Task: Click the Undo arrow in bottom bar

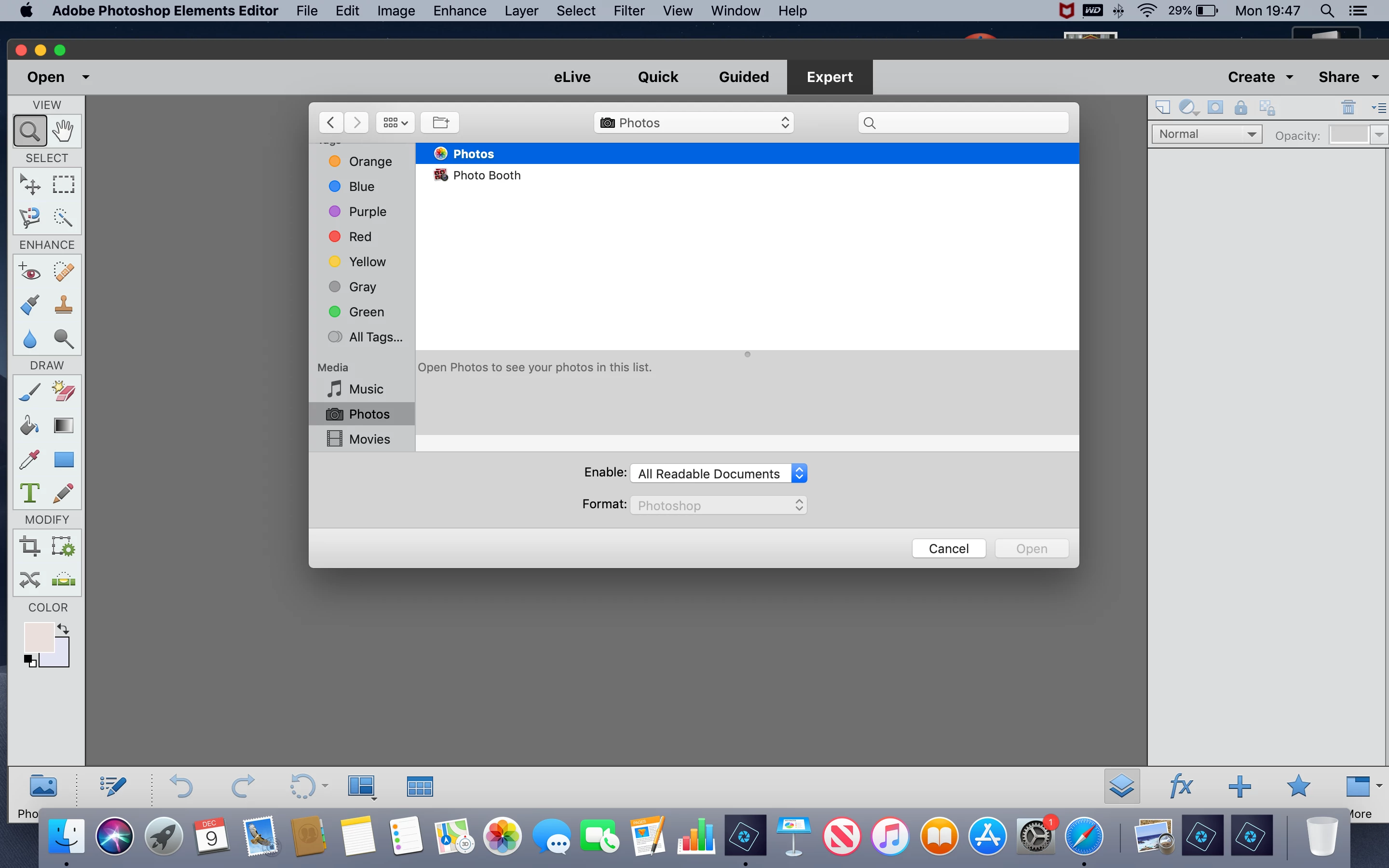Action: [181, 786]
